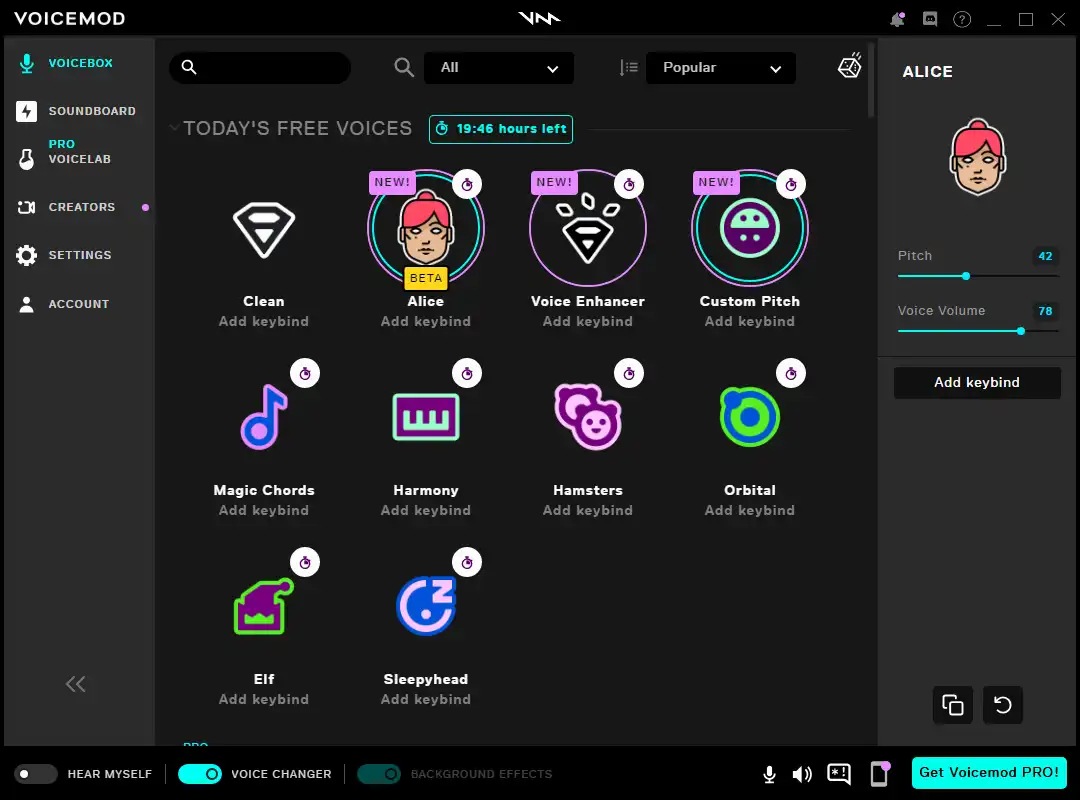Open the Discord link icon
Image resolution: width=1080 pixels, height=800 pixels.
click(930, 19)
